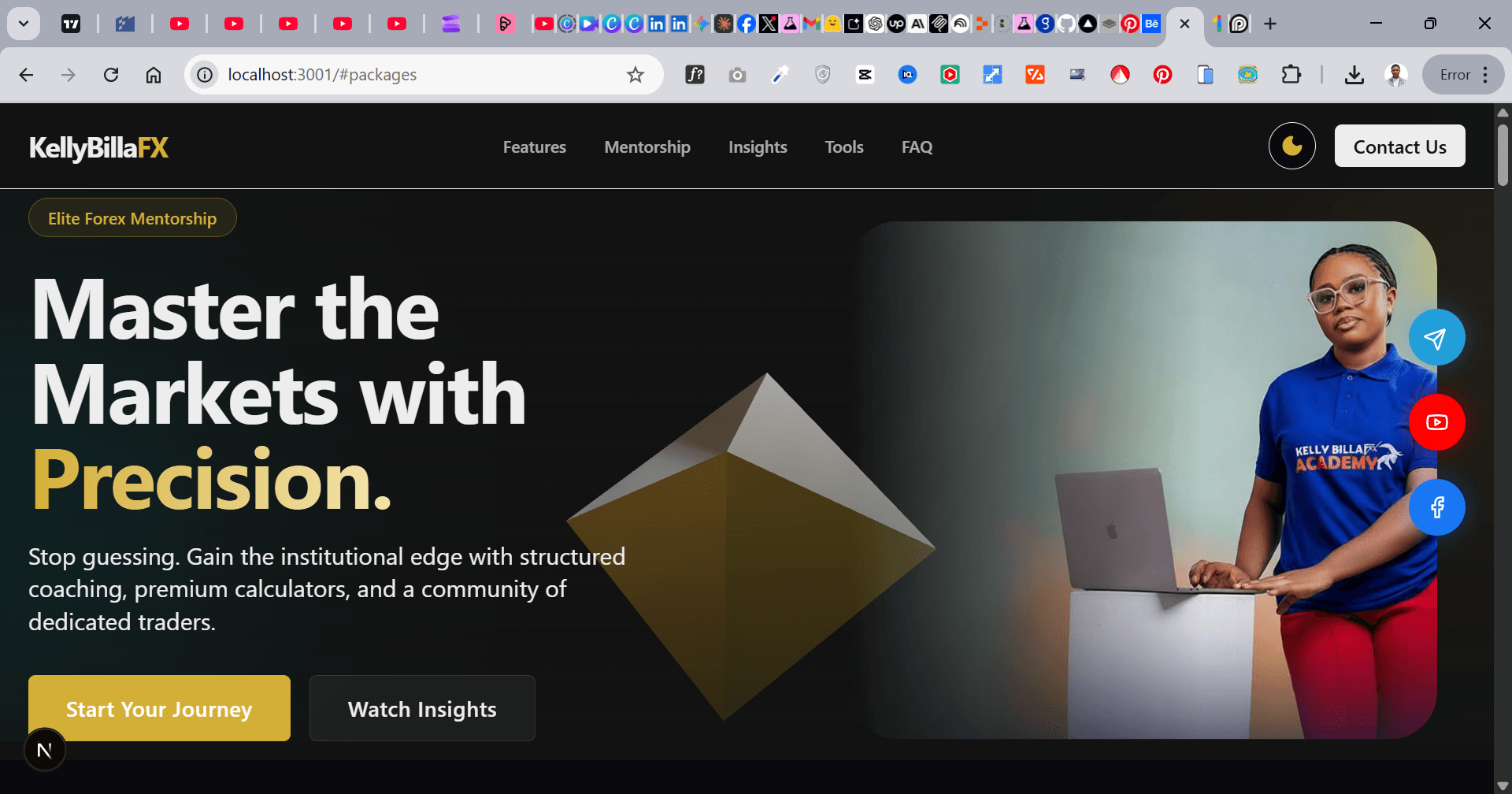Click the page vertical scrollbar thumb

tap(1503, 155)
